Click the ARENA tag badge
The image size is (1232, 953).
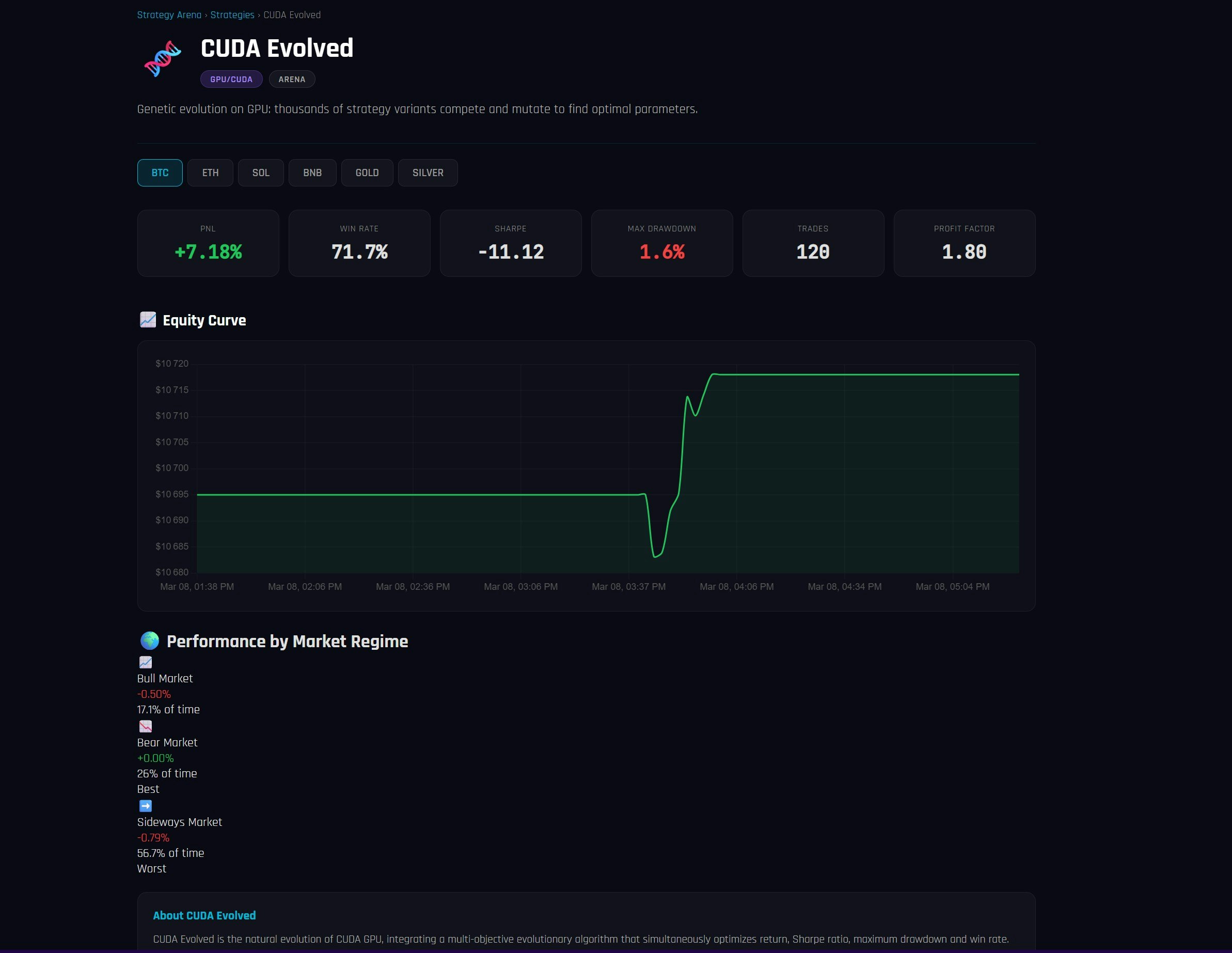(x=292, y=79)
